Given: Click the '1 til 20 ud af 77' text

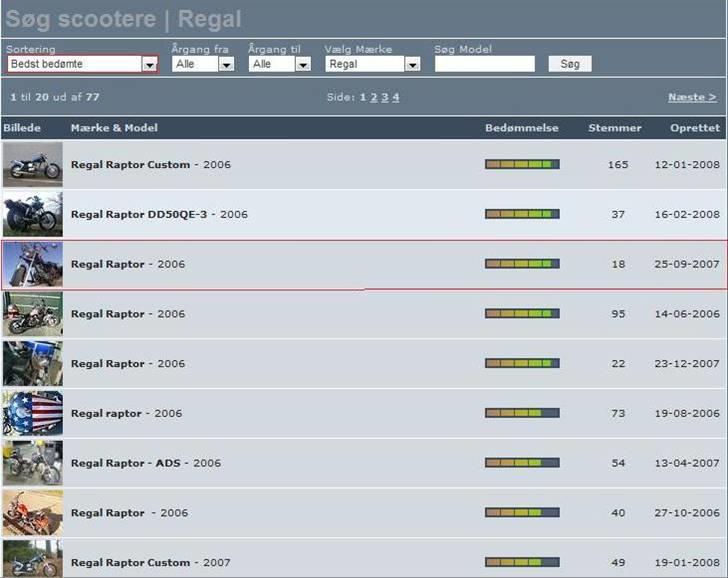Looking at the screenshot, I should coord(55,97).
